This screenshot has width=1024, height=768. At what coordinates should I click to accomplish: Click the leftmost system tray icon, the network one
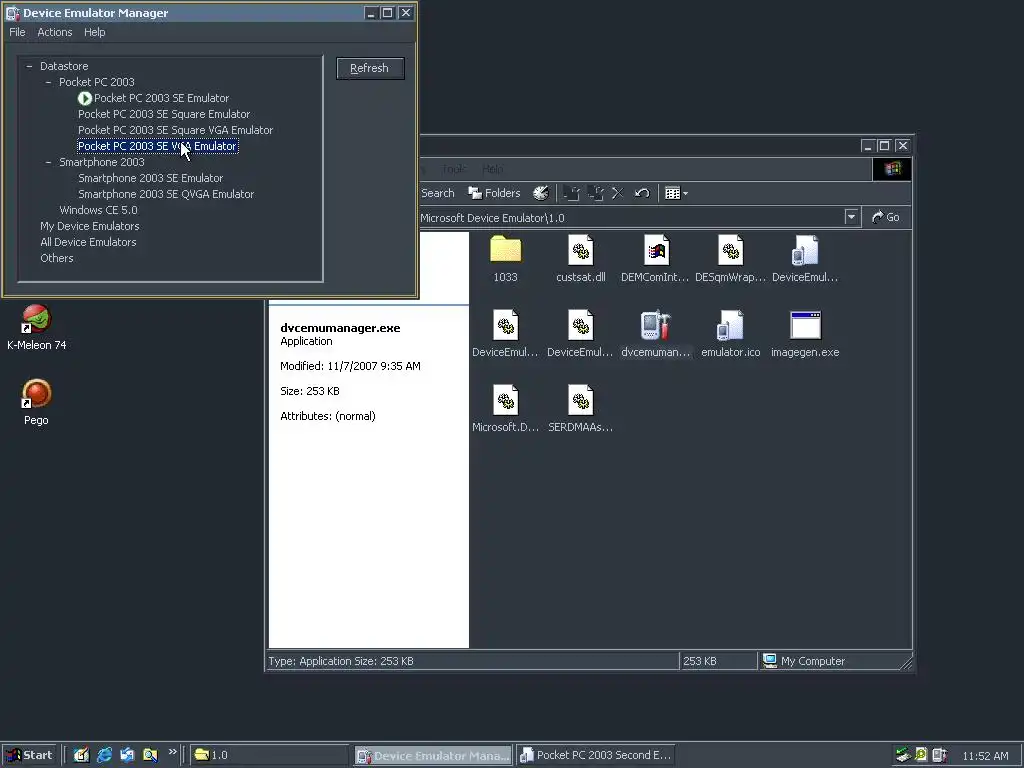point(903,755)
